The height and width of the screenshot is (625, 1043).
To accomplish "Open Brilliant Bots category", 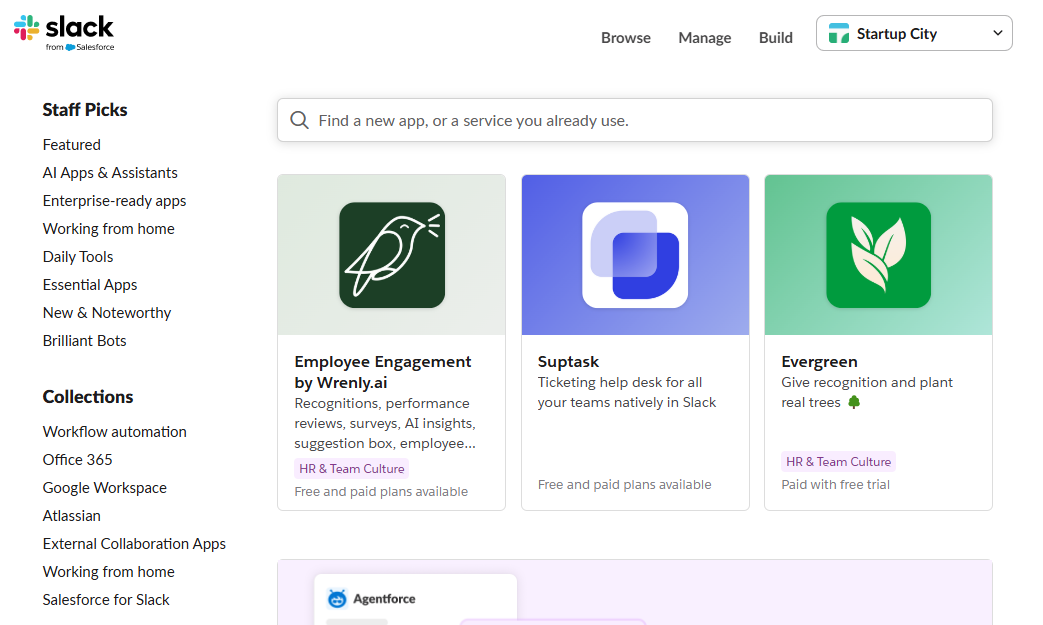I will pyautogui.click(x=84, y=340).
